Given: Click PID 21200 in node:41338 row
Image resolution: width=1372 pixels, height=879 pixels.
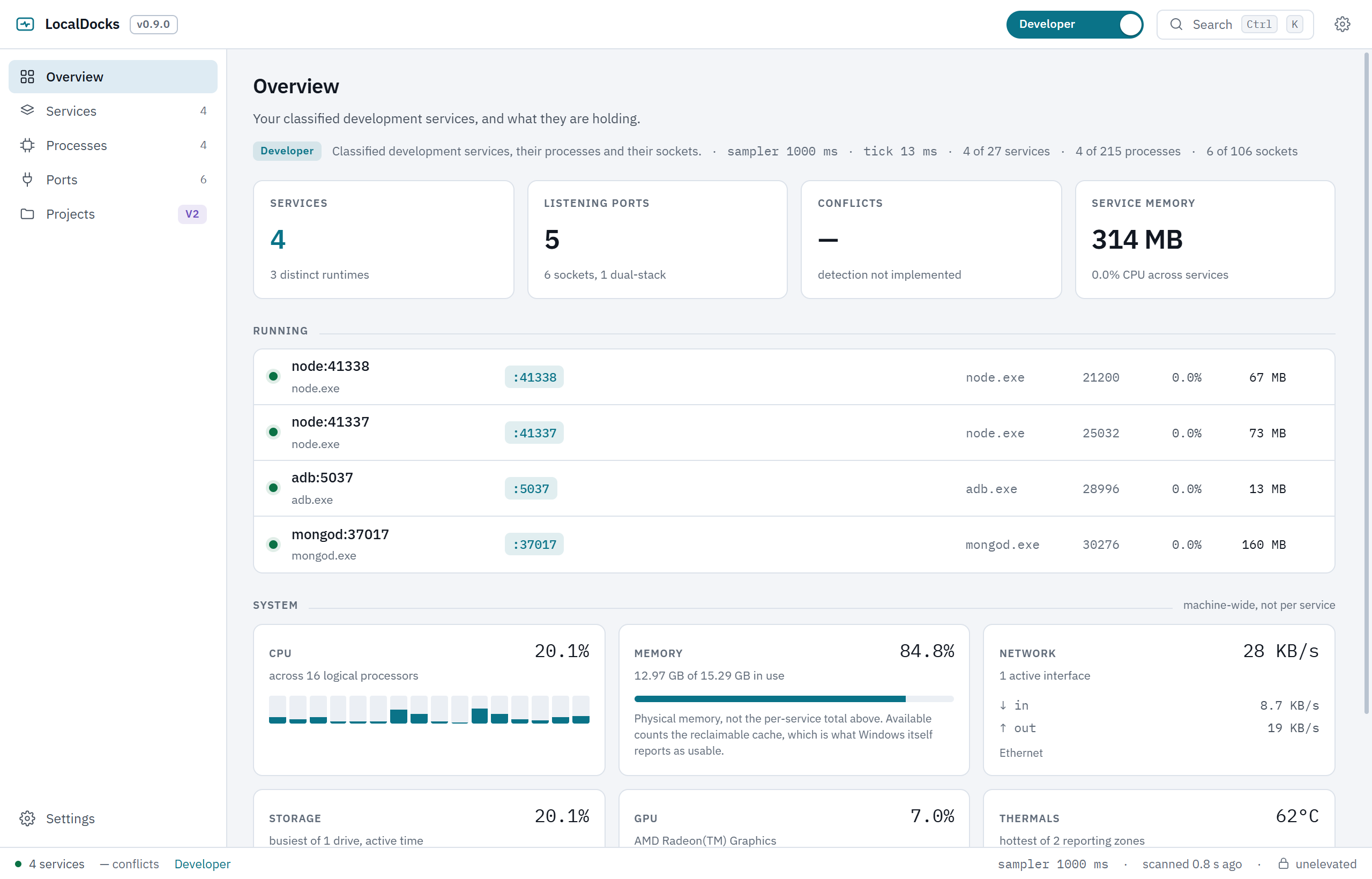Looking at the screenshot, I should point(1100,377).
